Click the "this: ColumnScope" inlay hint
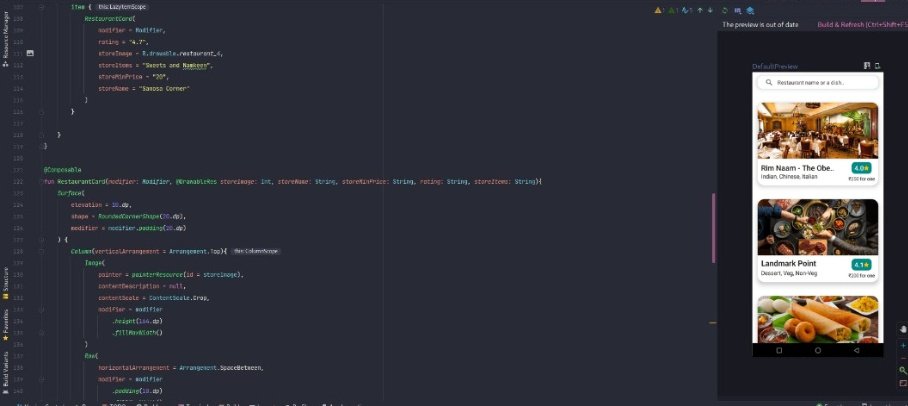The height and width of the screenshot is (406, 908). click(256, 251)
